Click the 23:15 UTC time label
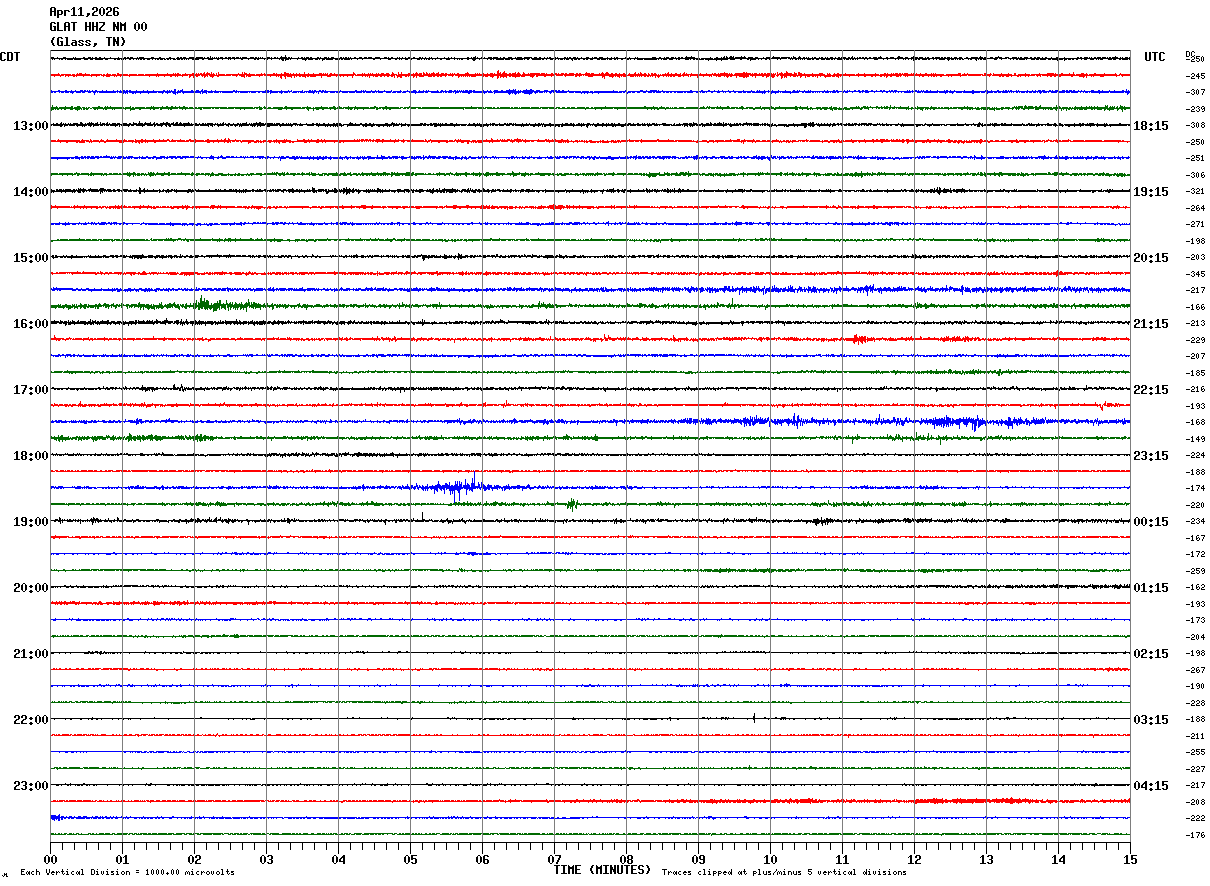The height and width of the screenshot is (886, 1210). point(1151,456)
